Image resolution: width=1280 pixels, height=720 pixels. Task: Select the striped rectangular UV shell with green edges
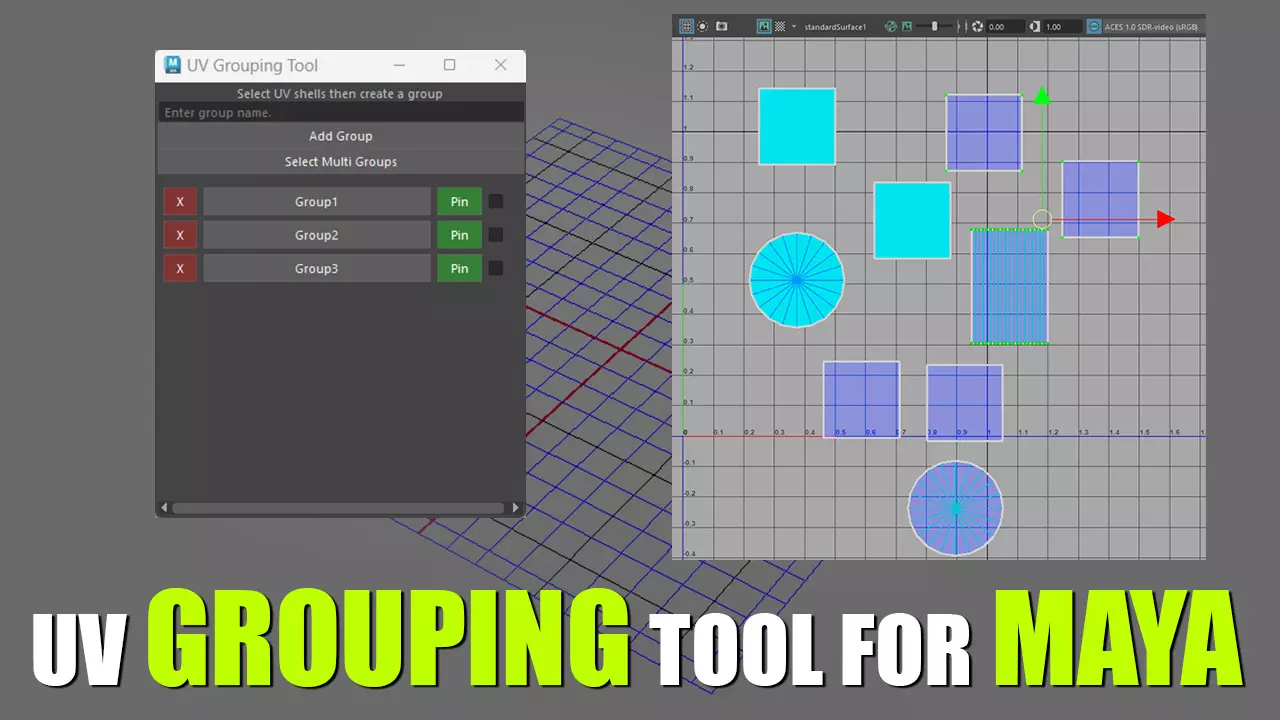tap(1010, 286)
